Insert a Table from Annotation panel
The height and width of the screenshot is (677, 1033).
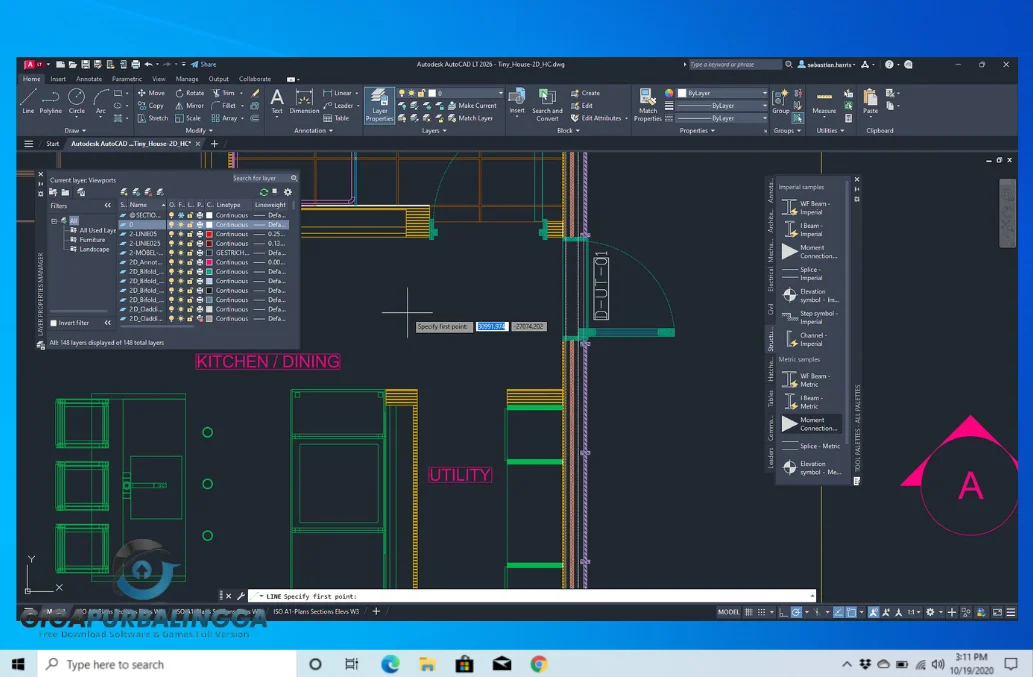point(336,118)
